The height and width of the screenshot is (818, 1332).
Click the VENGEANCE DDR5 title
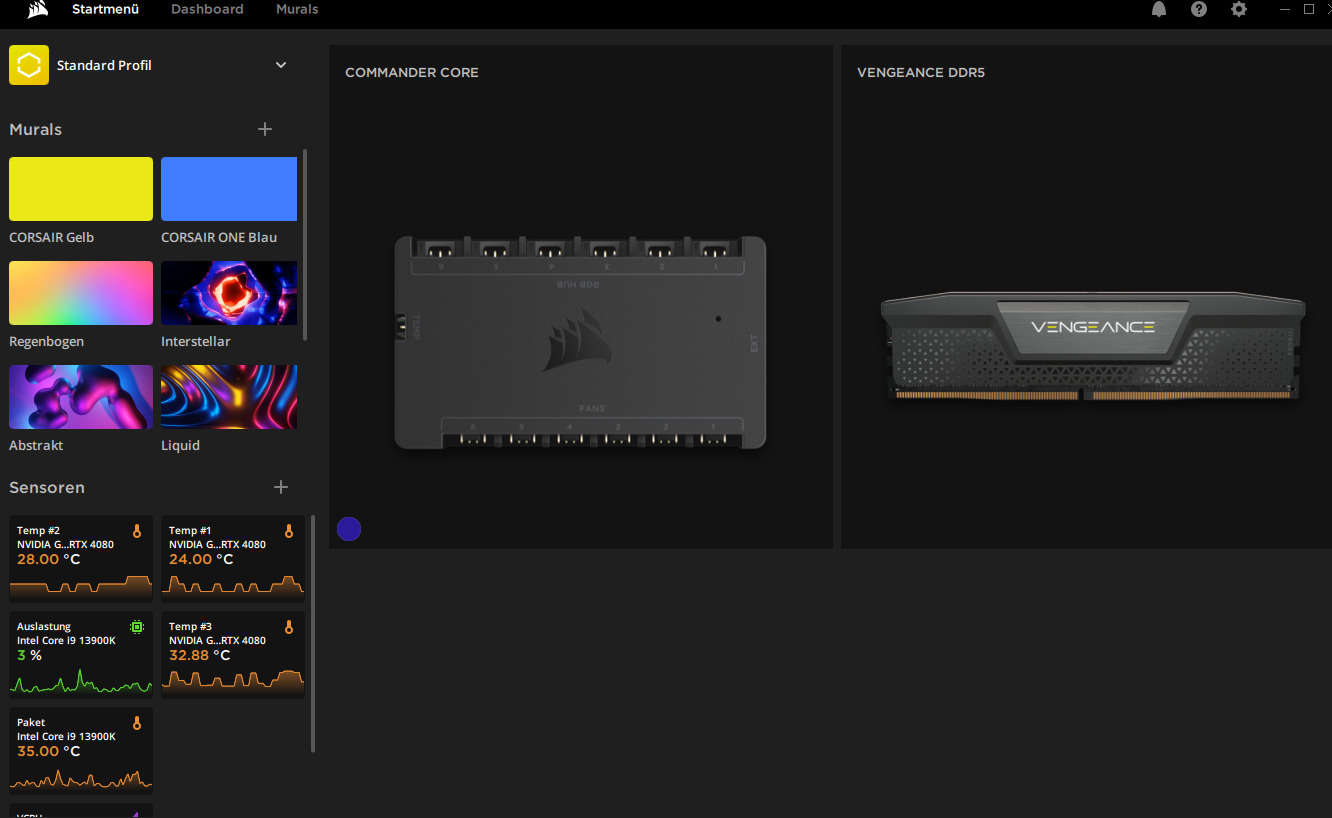(x=921, y=73)
